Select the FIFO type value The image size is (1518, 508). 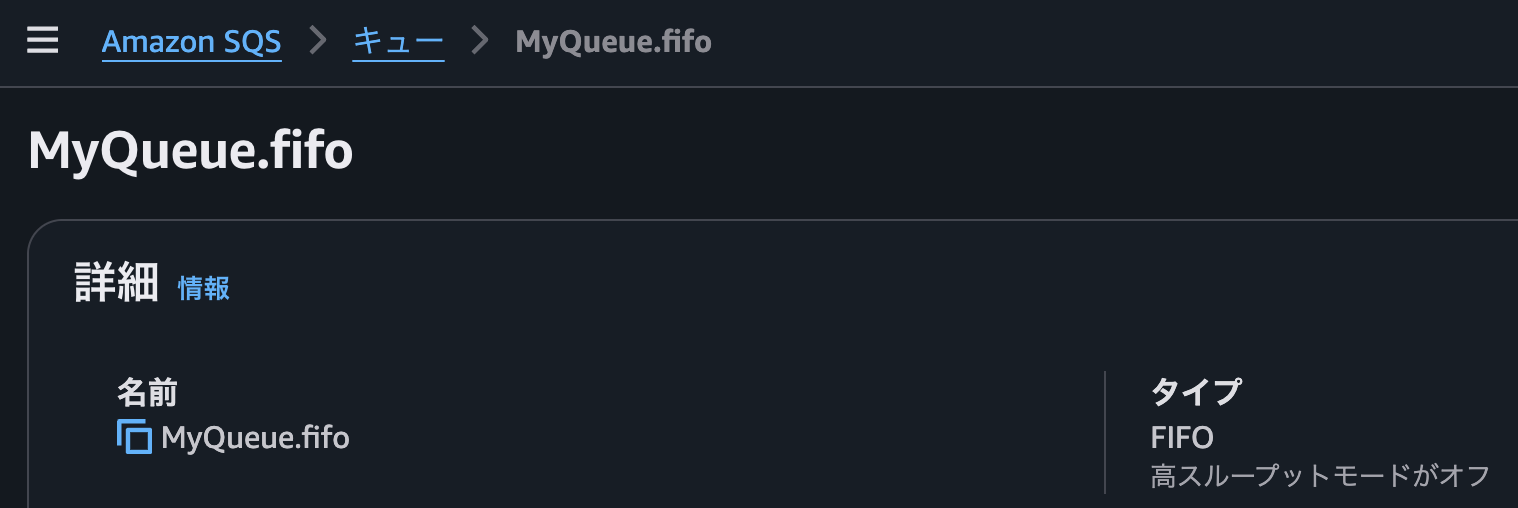(1182, 438)
